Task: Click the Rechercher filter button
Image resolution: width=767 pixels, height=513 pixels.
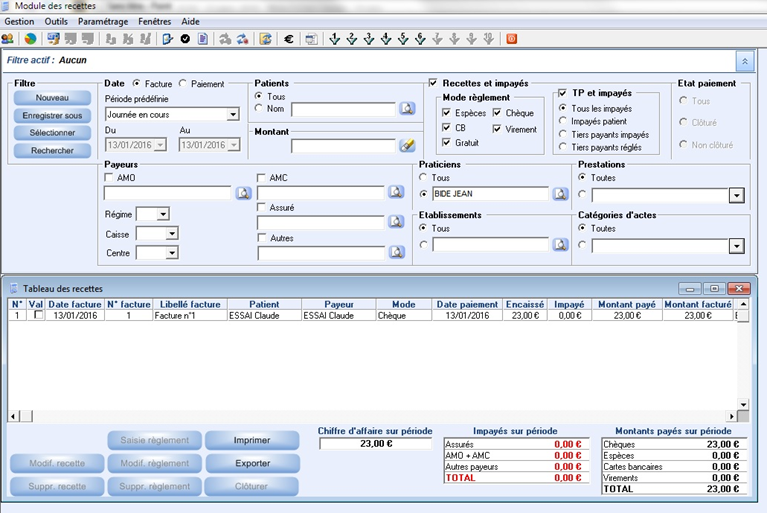Action: pos(52,150)
